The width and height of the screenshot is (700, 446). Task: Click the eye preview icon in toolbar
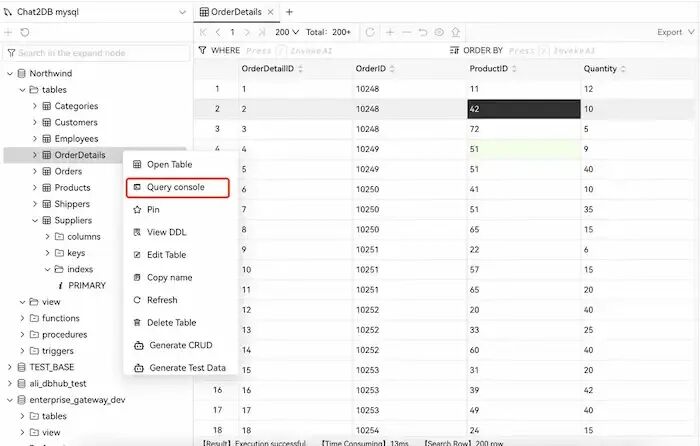point(439,32)
